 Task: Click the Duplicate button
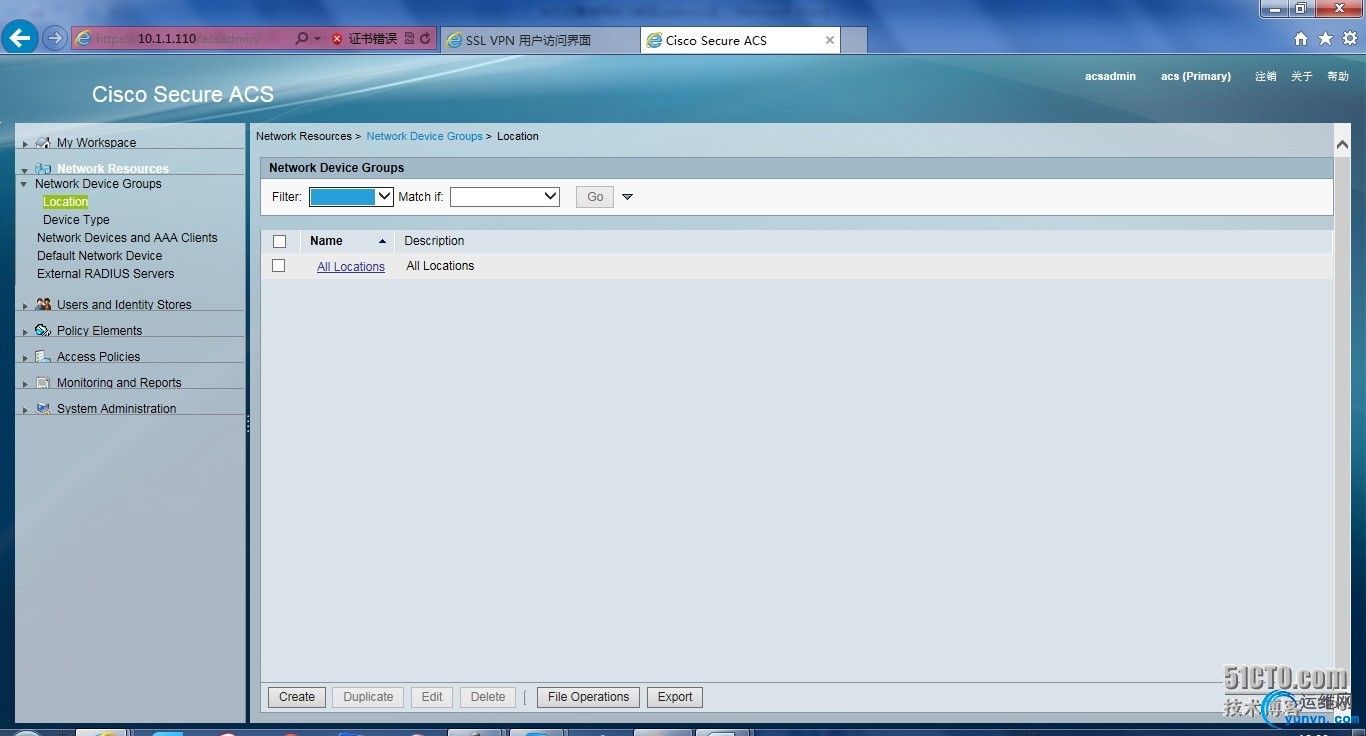coord(368,697)
